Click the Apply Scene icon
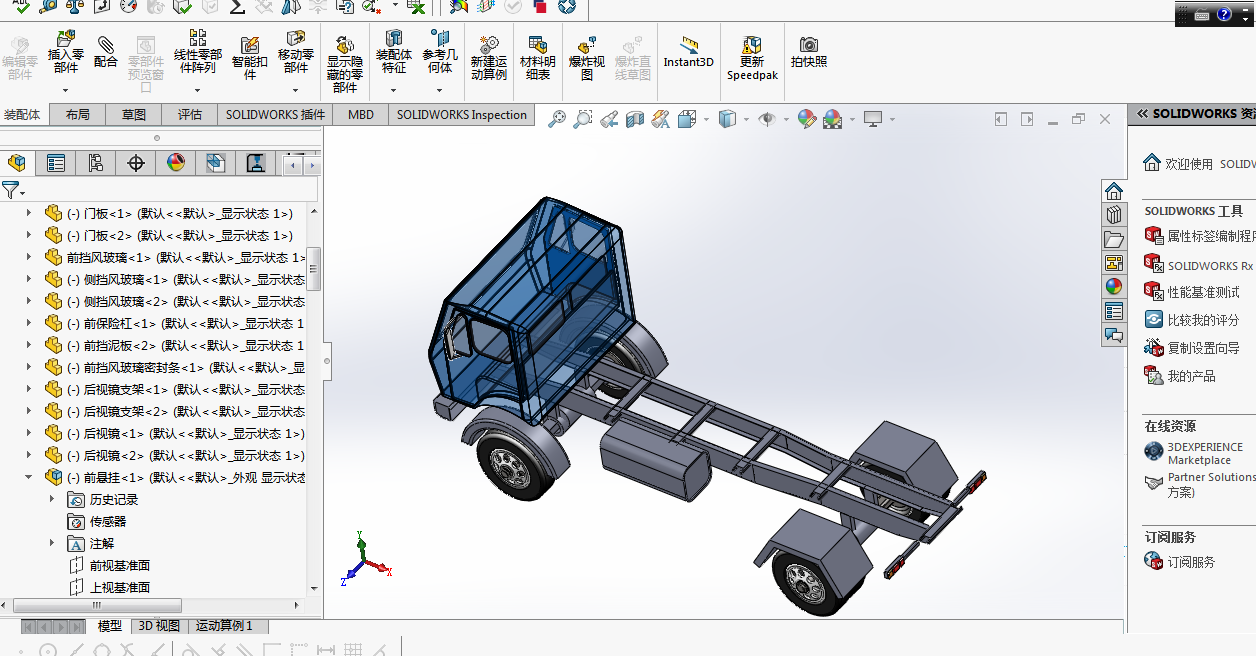1256x656 pixels. point(833,119)
